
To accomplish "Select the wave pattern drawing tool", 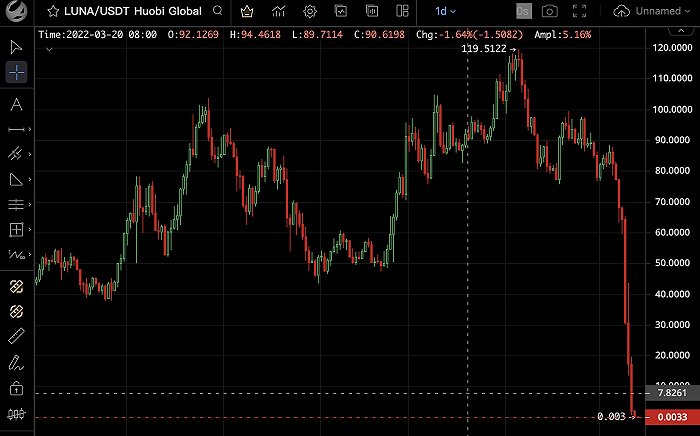I will click(17, 254).
